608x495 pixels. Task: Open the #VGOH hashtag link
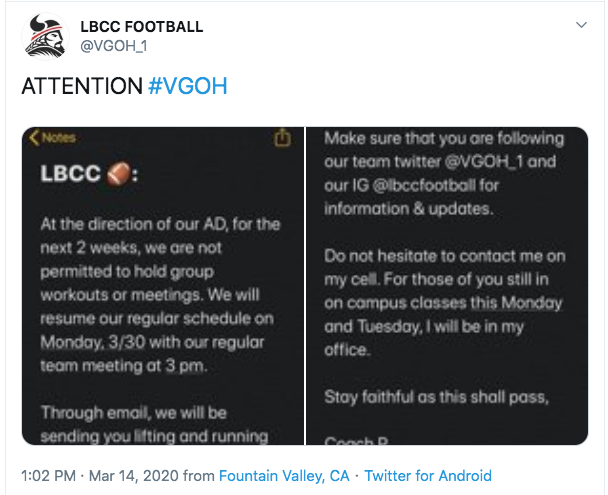pos(188,86)
